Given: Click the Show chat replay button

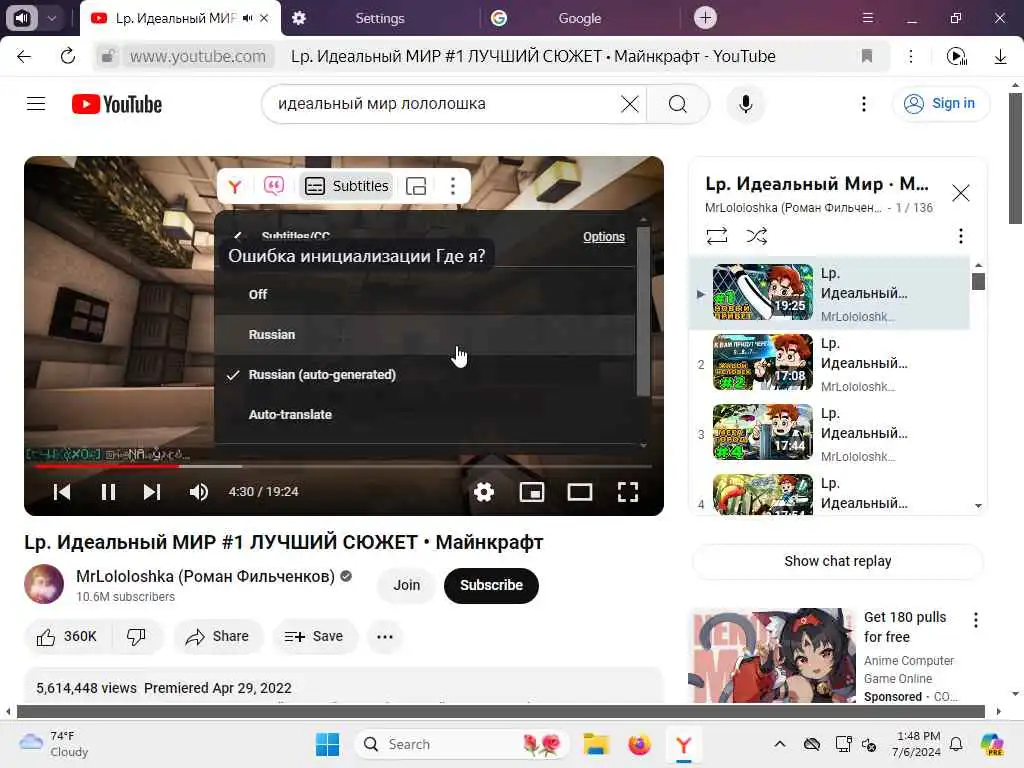Looking at the screenshot, I should [837, 561].
